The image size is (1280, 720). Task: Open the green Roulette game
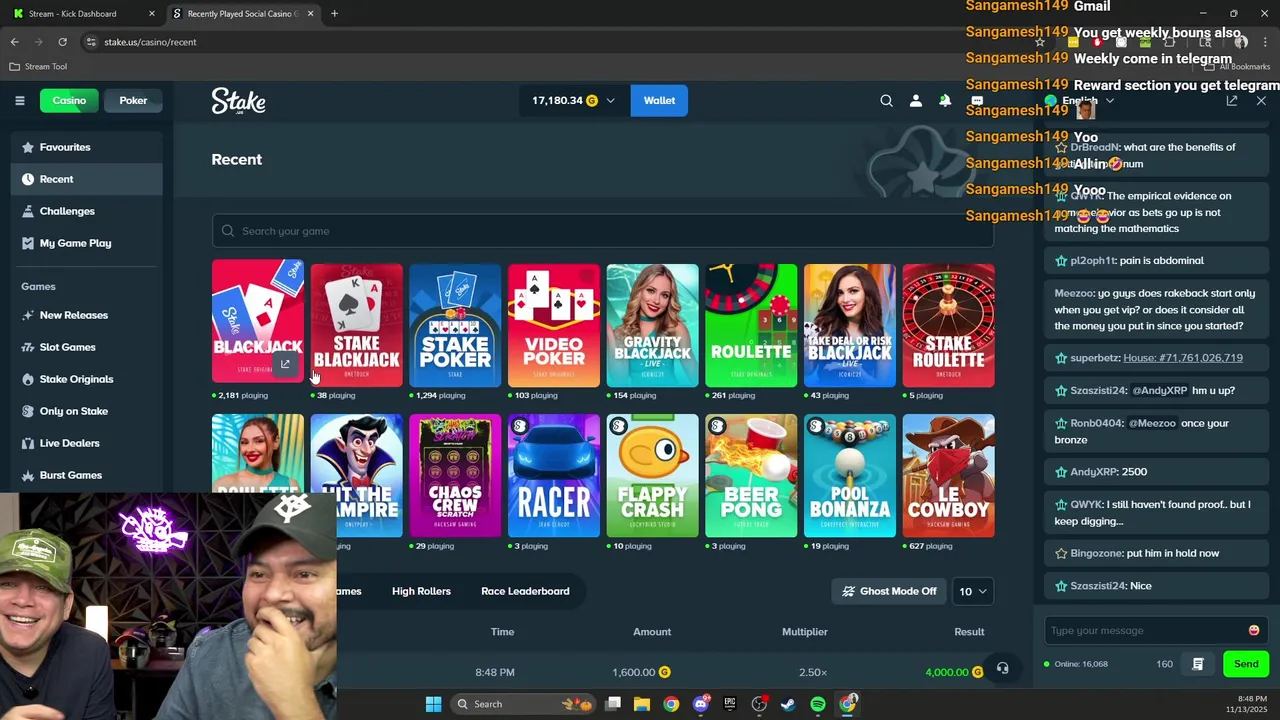[x=751, y=325]
